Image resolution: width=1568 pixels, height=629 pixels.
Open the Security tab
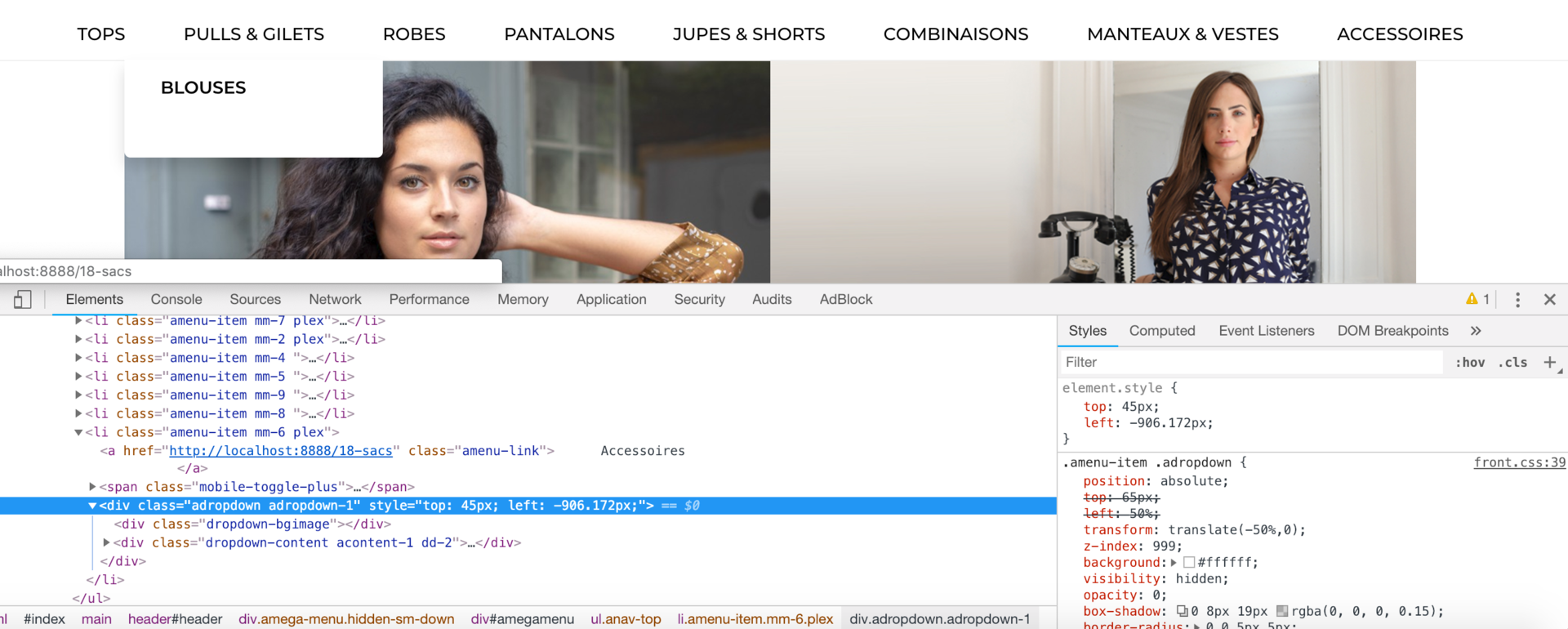click(x=699, y=300)
